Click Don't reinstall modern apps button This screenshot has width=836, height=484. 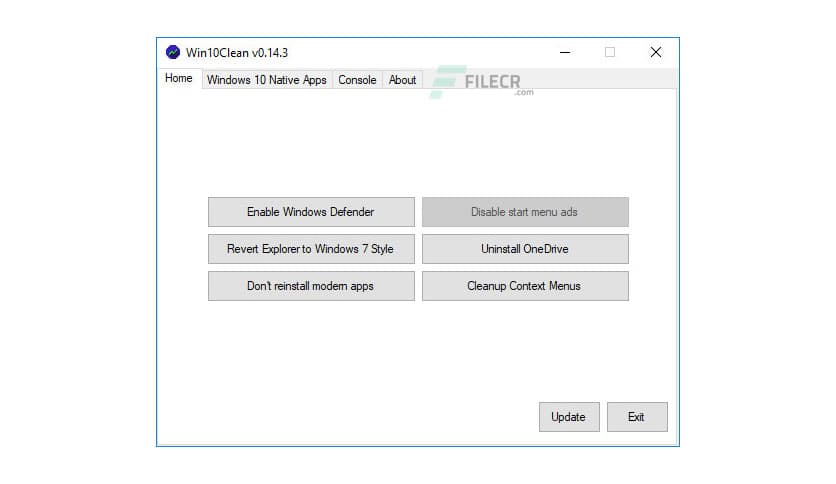(311, 286)
